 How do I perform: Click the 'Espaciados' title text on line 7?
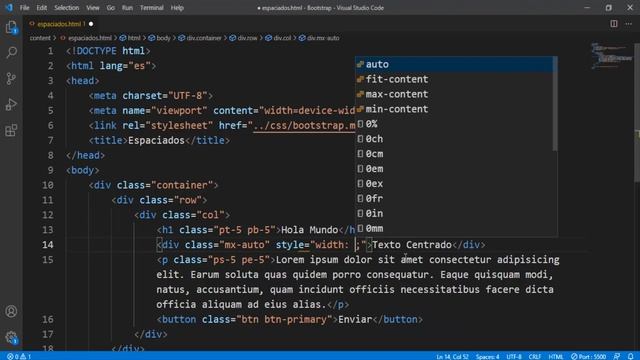point(156,140)
